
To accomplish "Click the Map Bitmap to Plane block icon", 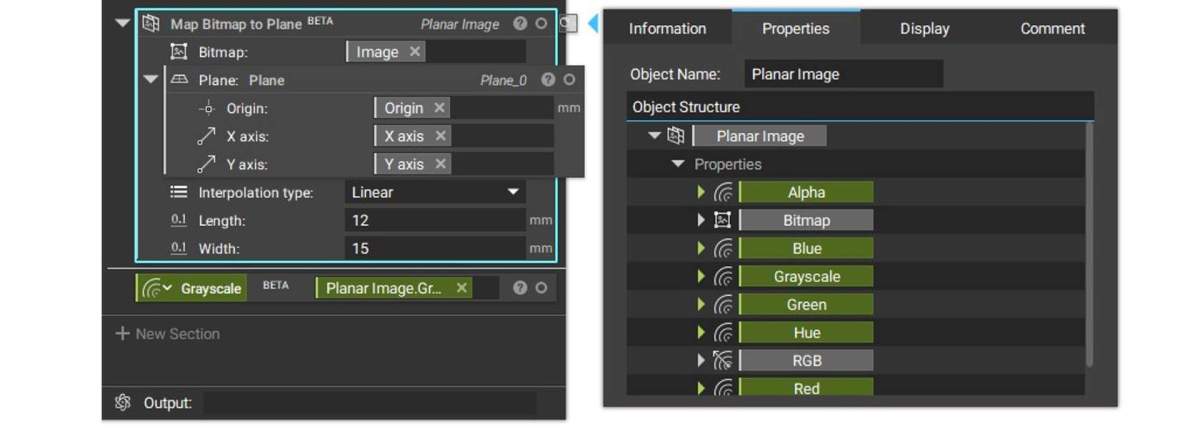I will tap(151, 23).
